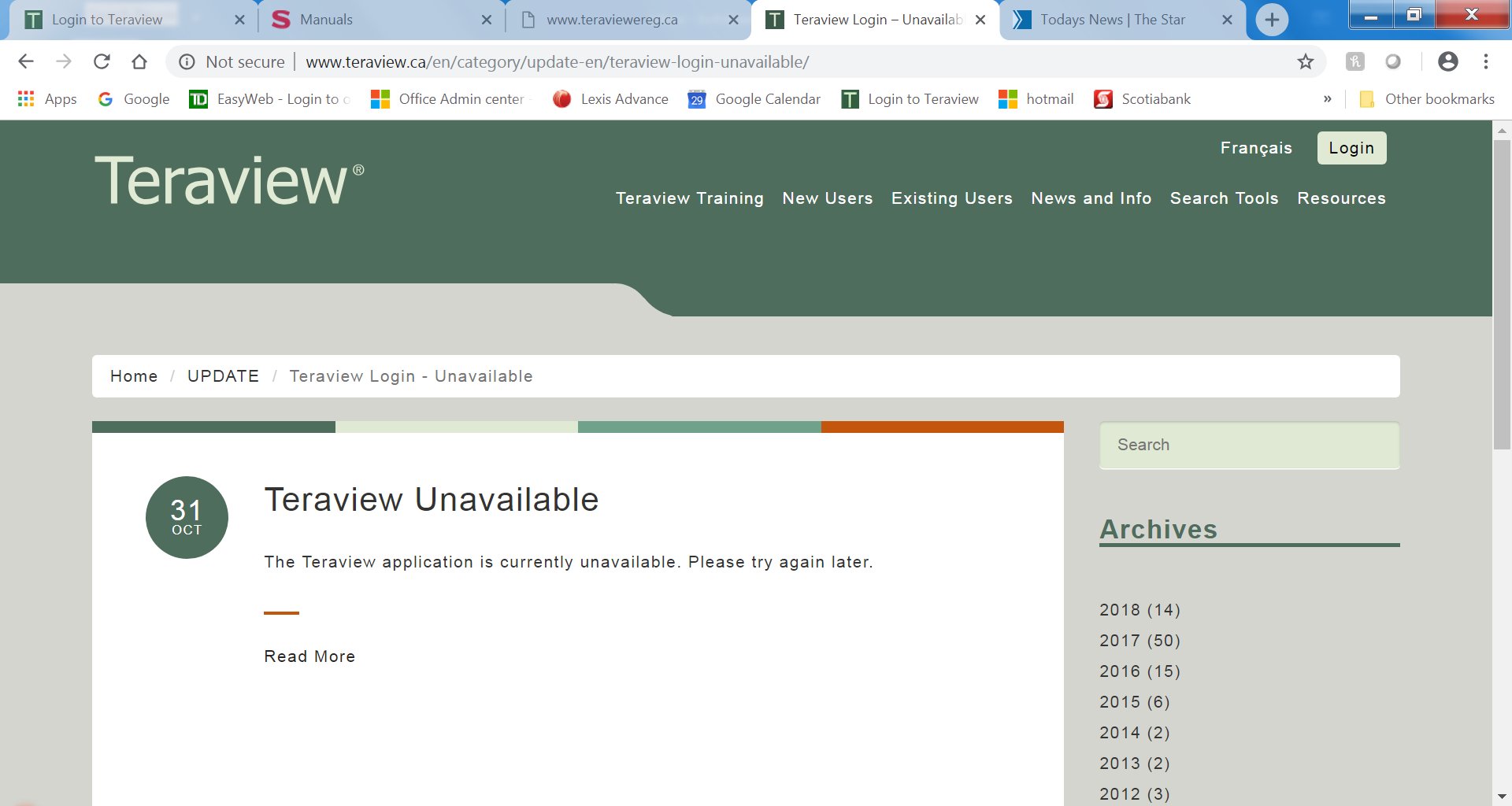Open 2017 (50) archive
The image size is (1512, 806).
[1140, 641]
